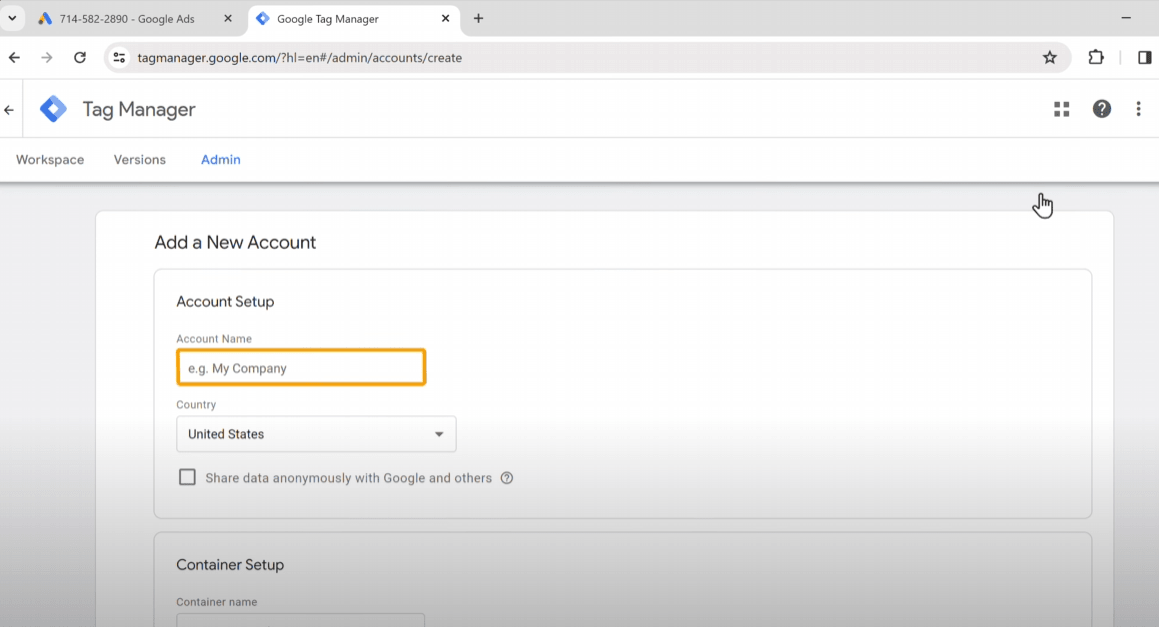Screen dimensions: 1159x627
Task: Reload the page
Action: (80, 58)
